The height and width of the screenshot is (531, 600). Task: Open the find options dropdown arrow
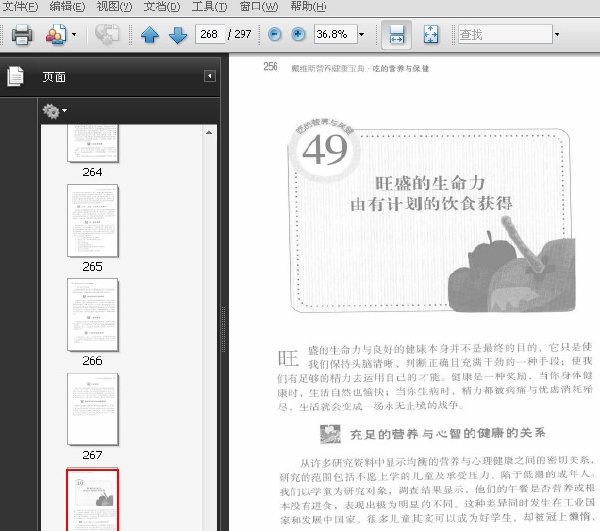click(x=557, y=35)
